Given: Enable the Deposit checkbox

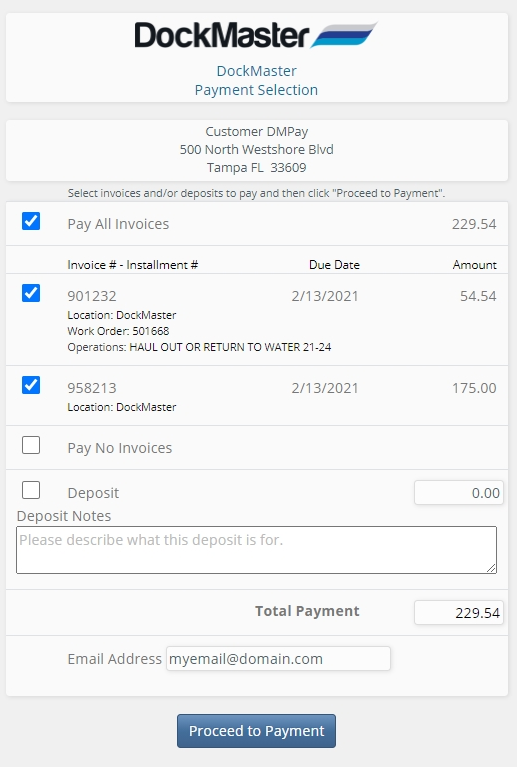Looking at the screenshot, I should [31, 490].
